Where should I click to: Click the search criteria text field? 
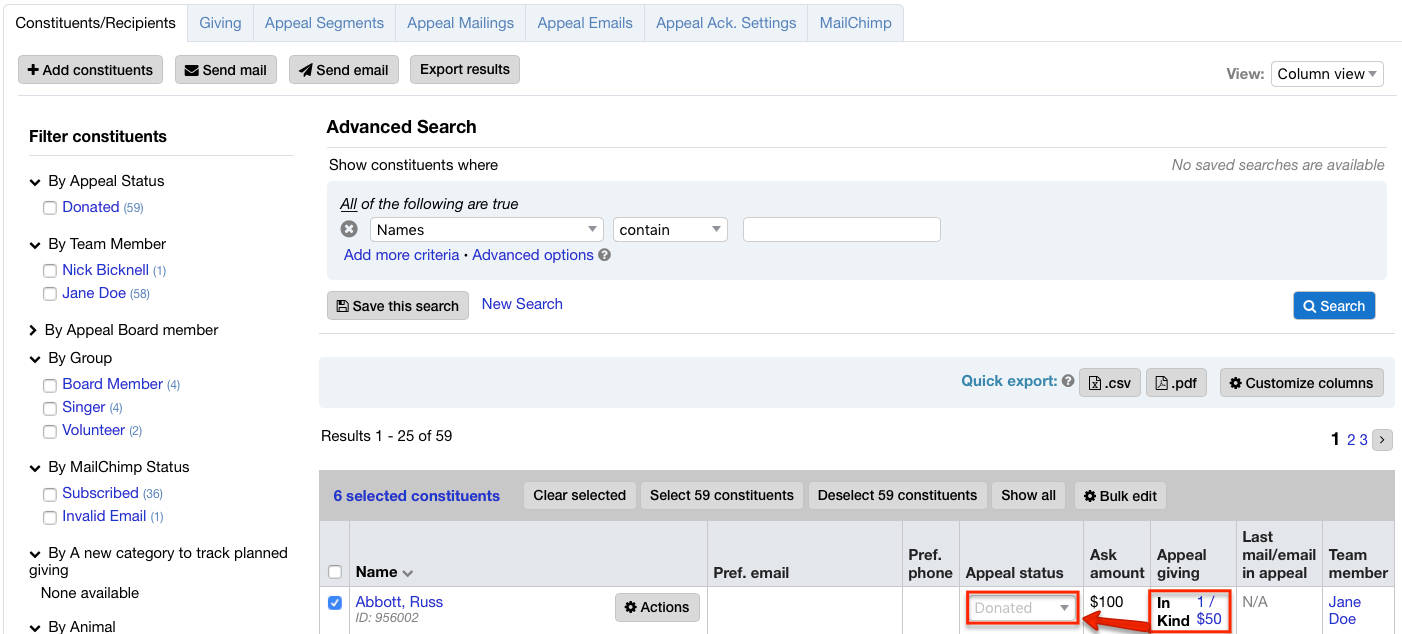coord(841,230)
